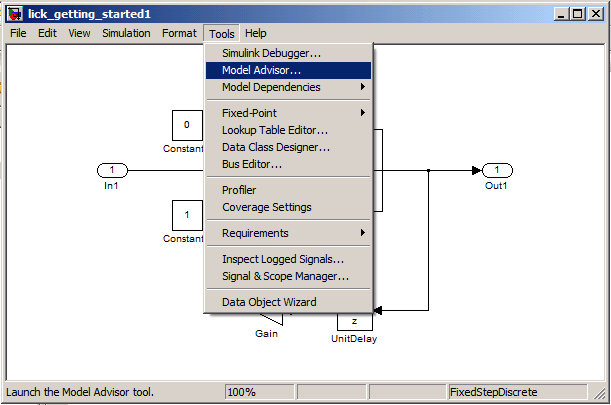Open the Model Advisor menu entry

[x=288, y=71]
